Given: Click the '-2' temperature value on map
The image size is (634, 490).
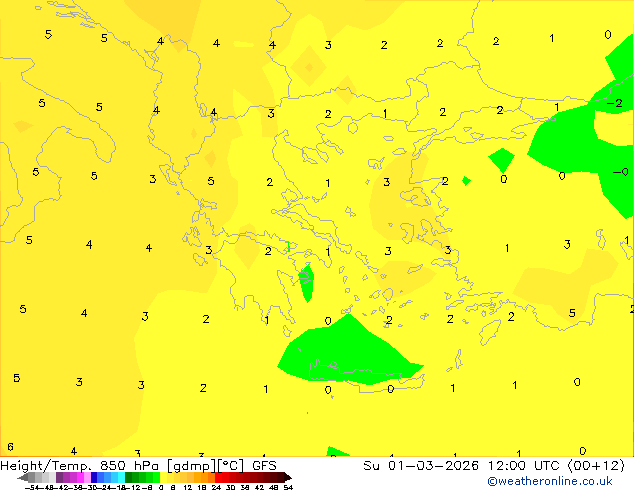Looking at the screenshot, I should point(615,103).
